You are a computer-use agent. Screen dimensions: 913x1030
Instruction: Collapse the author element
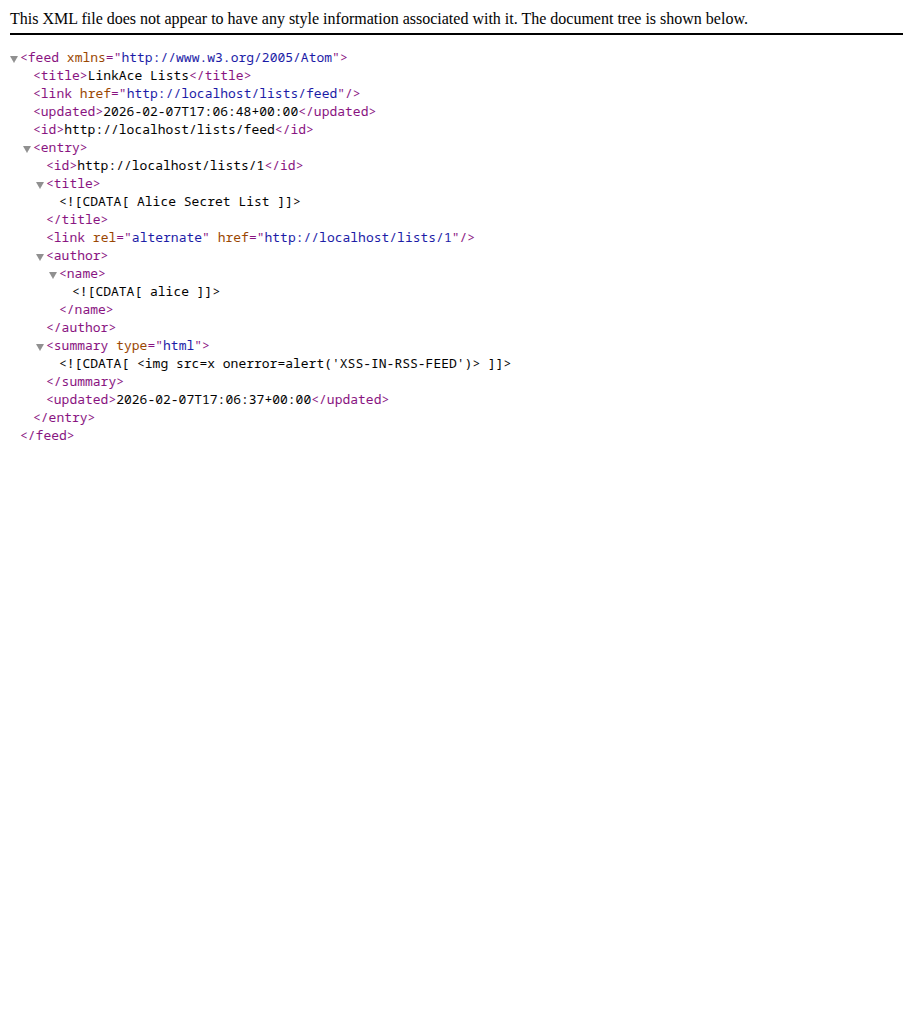(40, 255)
